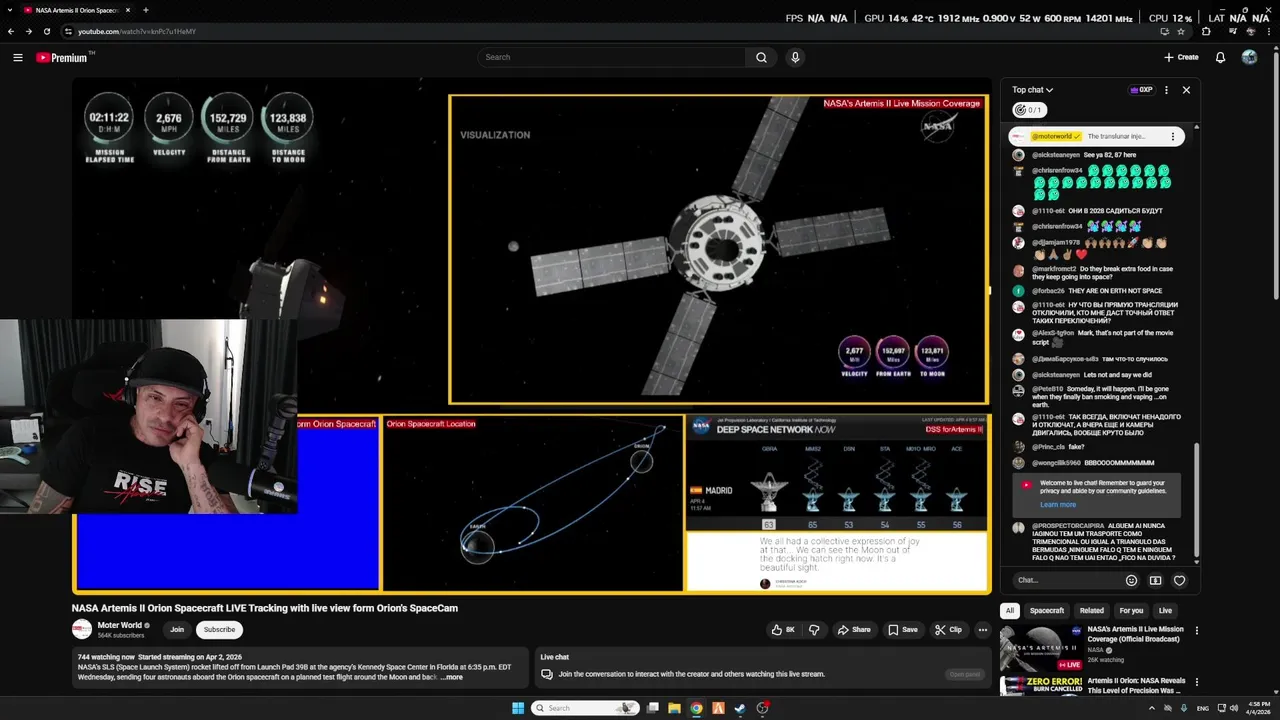Image resolution: width=1280 pixels, height=720 pixels.
Task: Focus the YouTube search box
Action: pyautogui.click(x=612, y=57)
